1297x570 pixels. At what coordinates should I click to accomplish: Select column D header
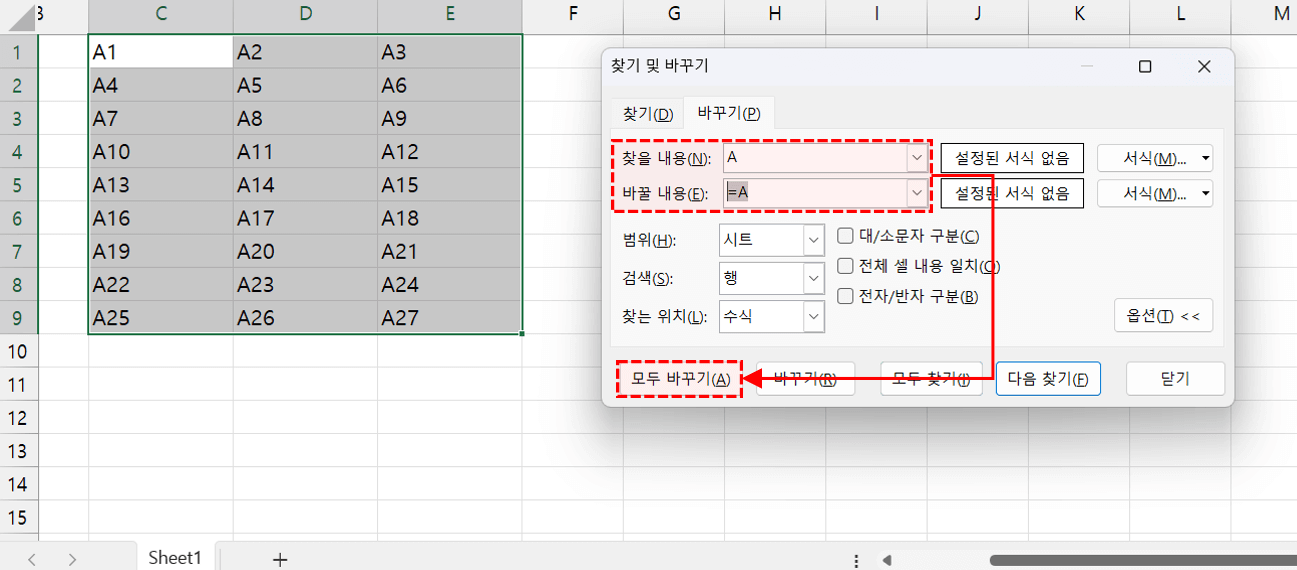[305, 13]
